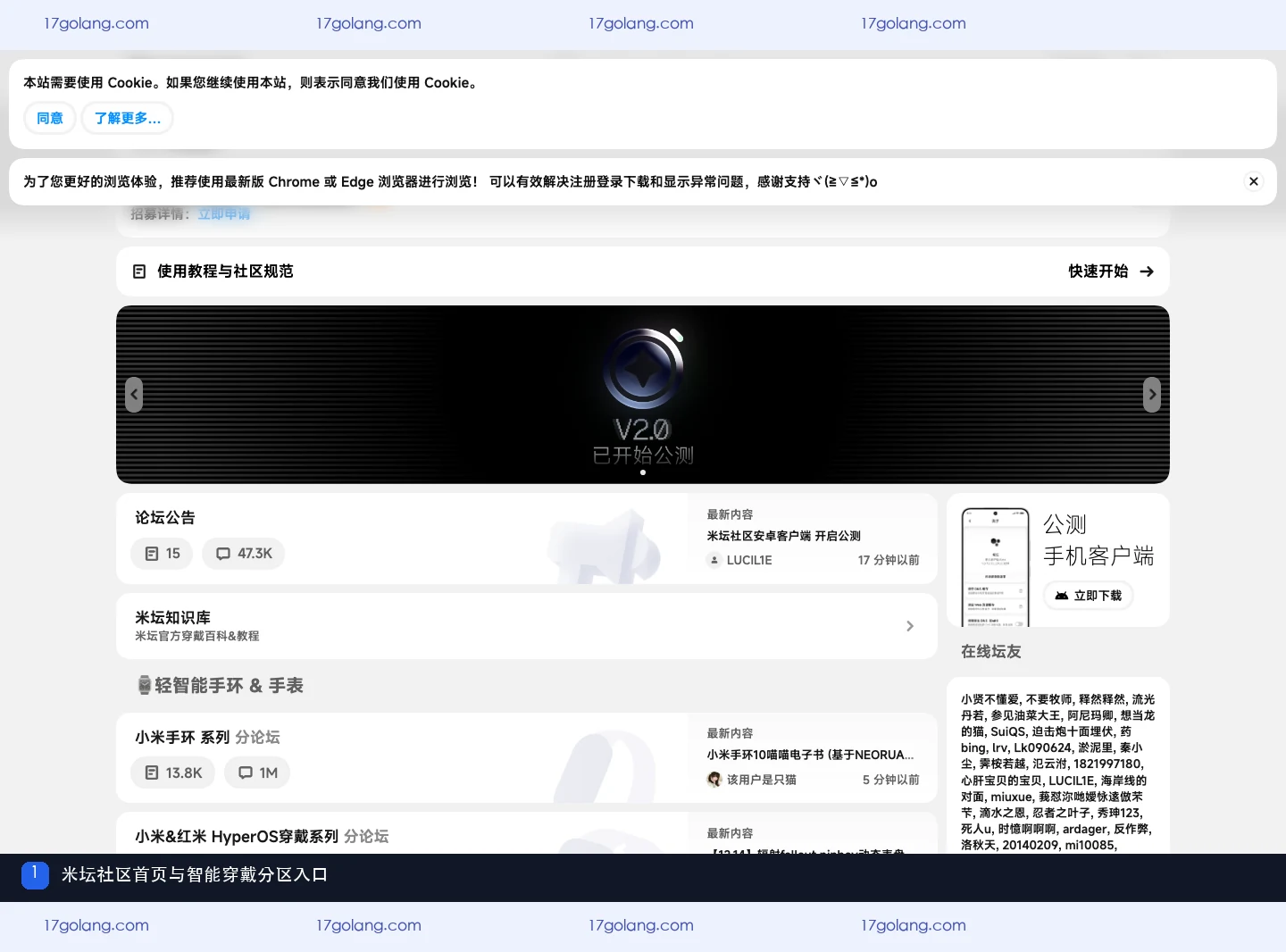The height and width of the screenshot is (952, 1286).
Task: Show previous banner slide
Action: [x=134, y=395]
